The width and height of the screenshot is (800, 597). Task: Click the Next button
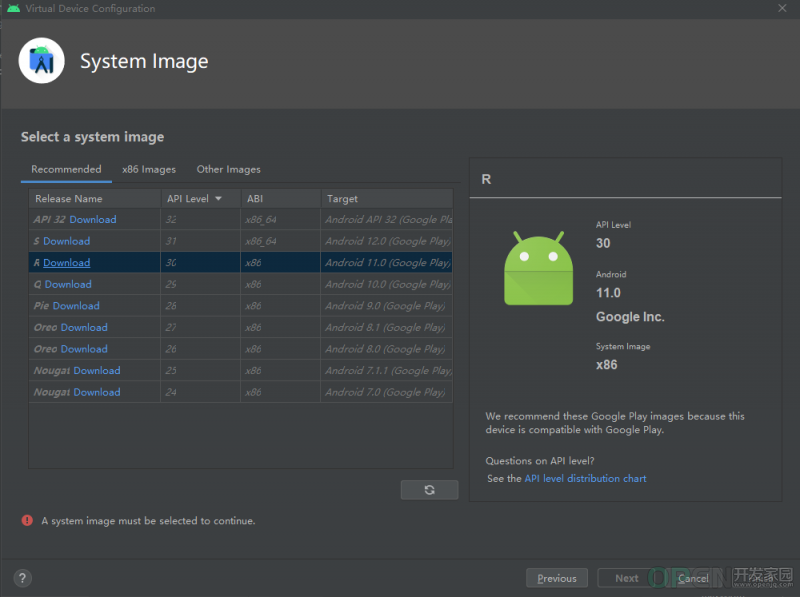(x=627, y=578)
